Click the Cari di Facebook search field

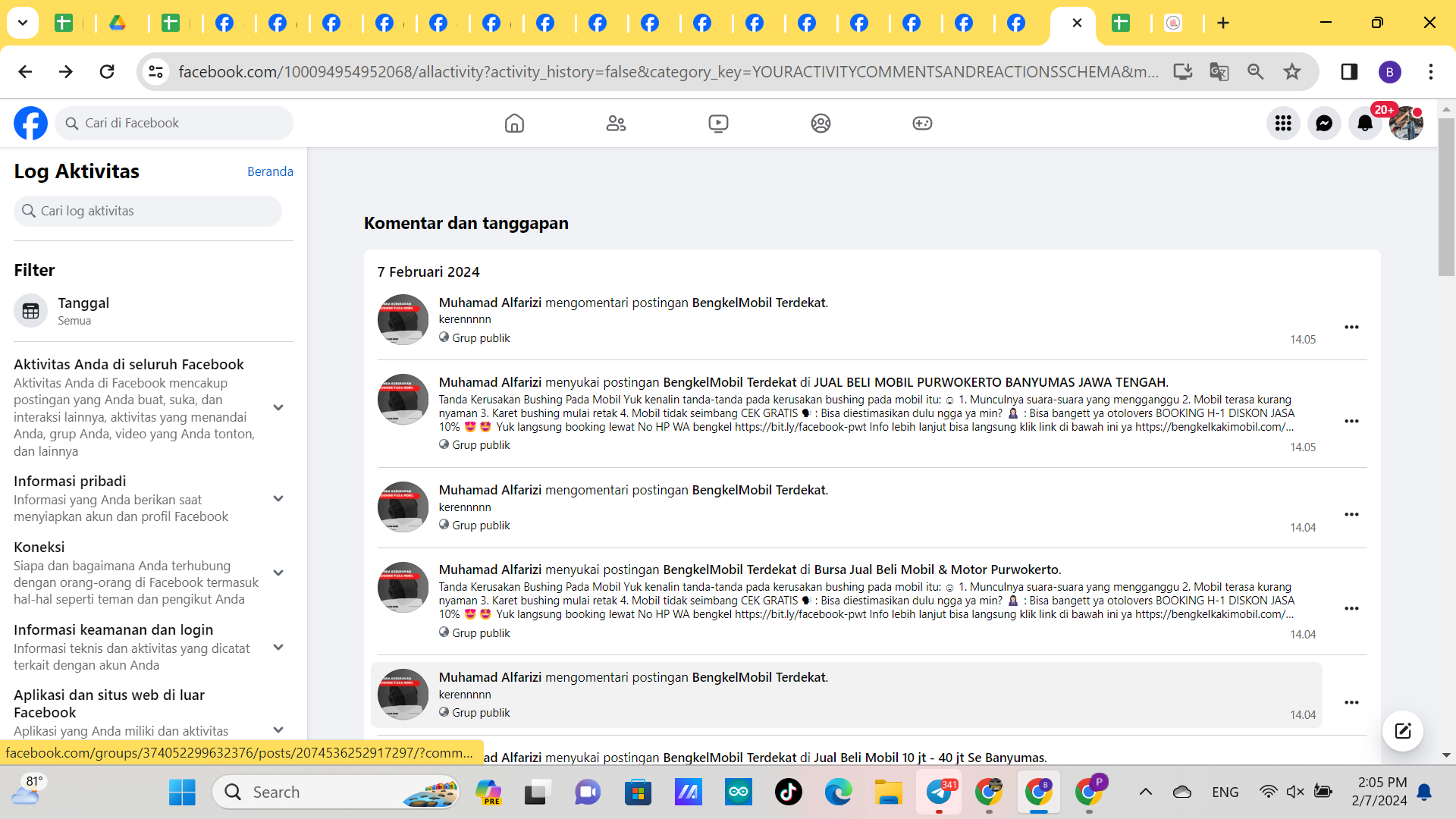[174, 123]
